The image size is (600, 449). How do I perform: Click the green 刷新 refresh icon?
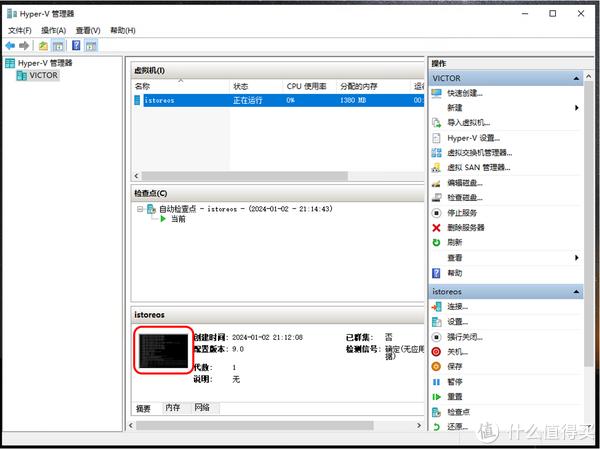point(436,242)
